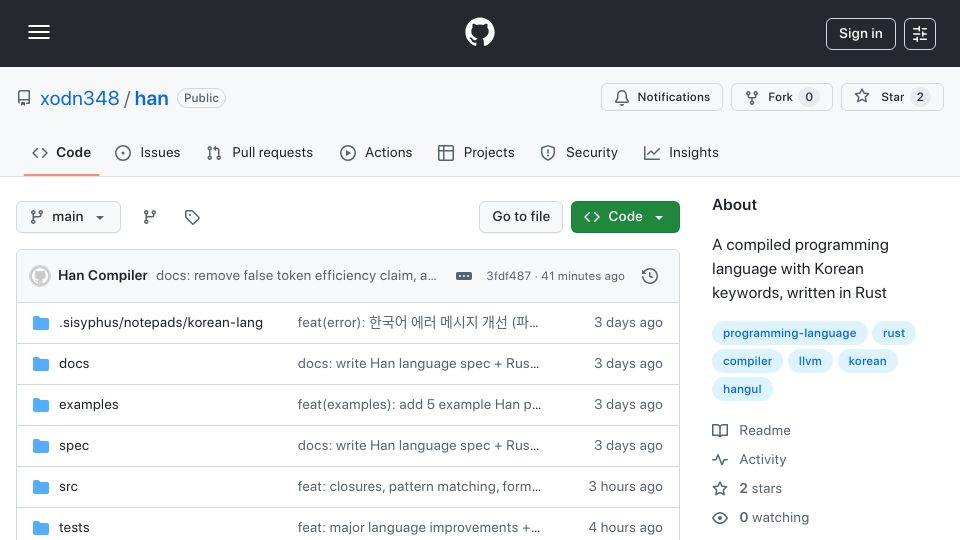Screen dimensions: 960x540
Task: Open the Projects tab
Action: tap(476, 152)
